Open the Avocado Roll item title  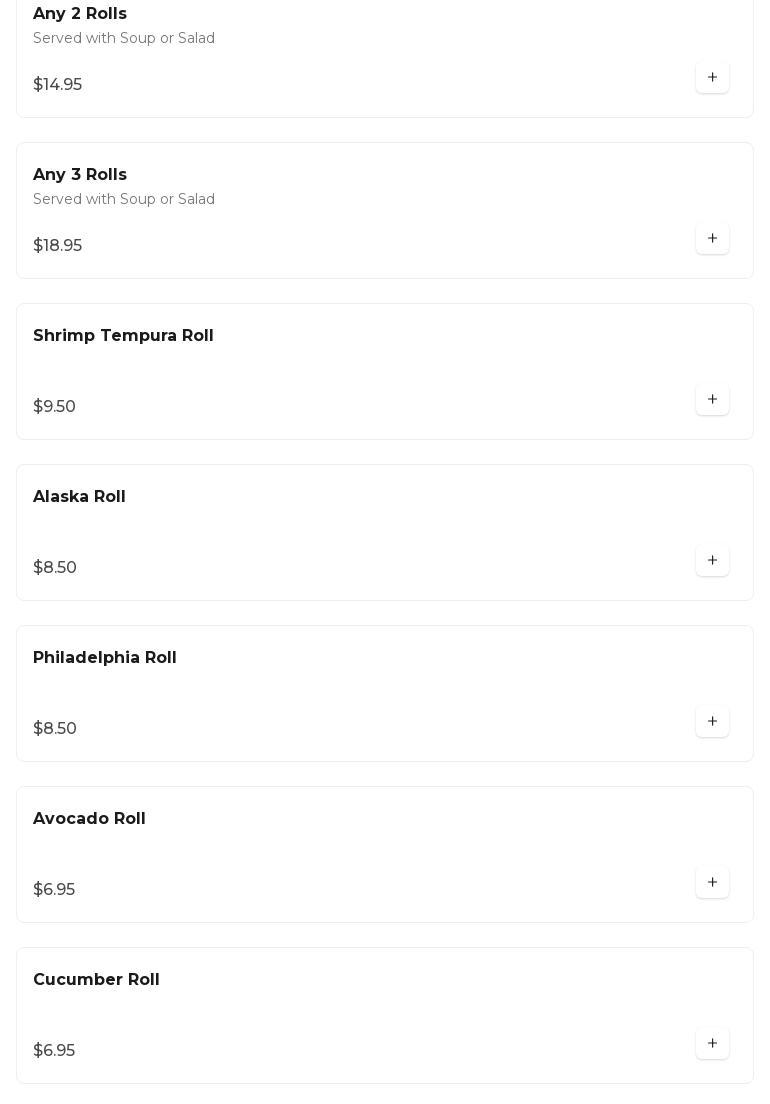89,818
